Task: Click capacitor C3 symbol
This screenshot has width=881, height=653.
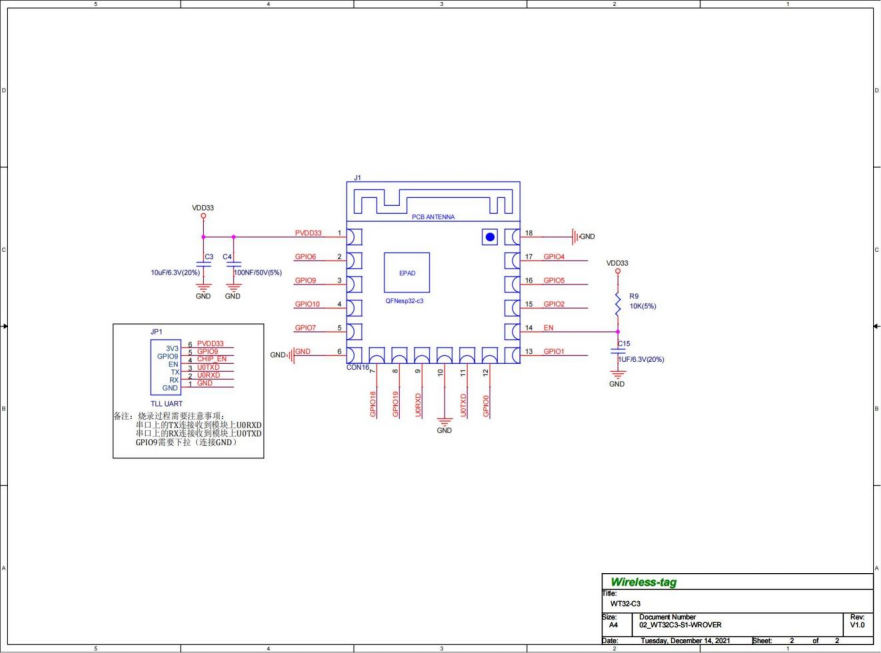Action: pos(203,266)
